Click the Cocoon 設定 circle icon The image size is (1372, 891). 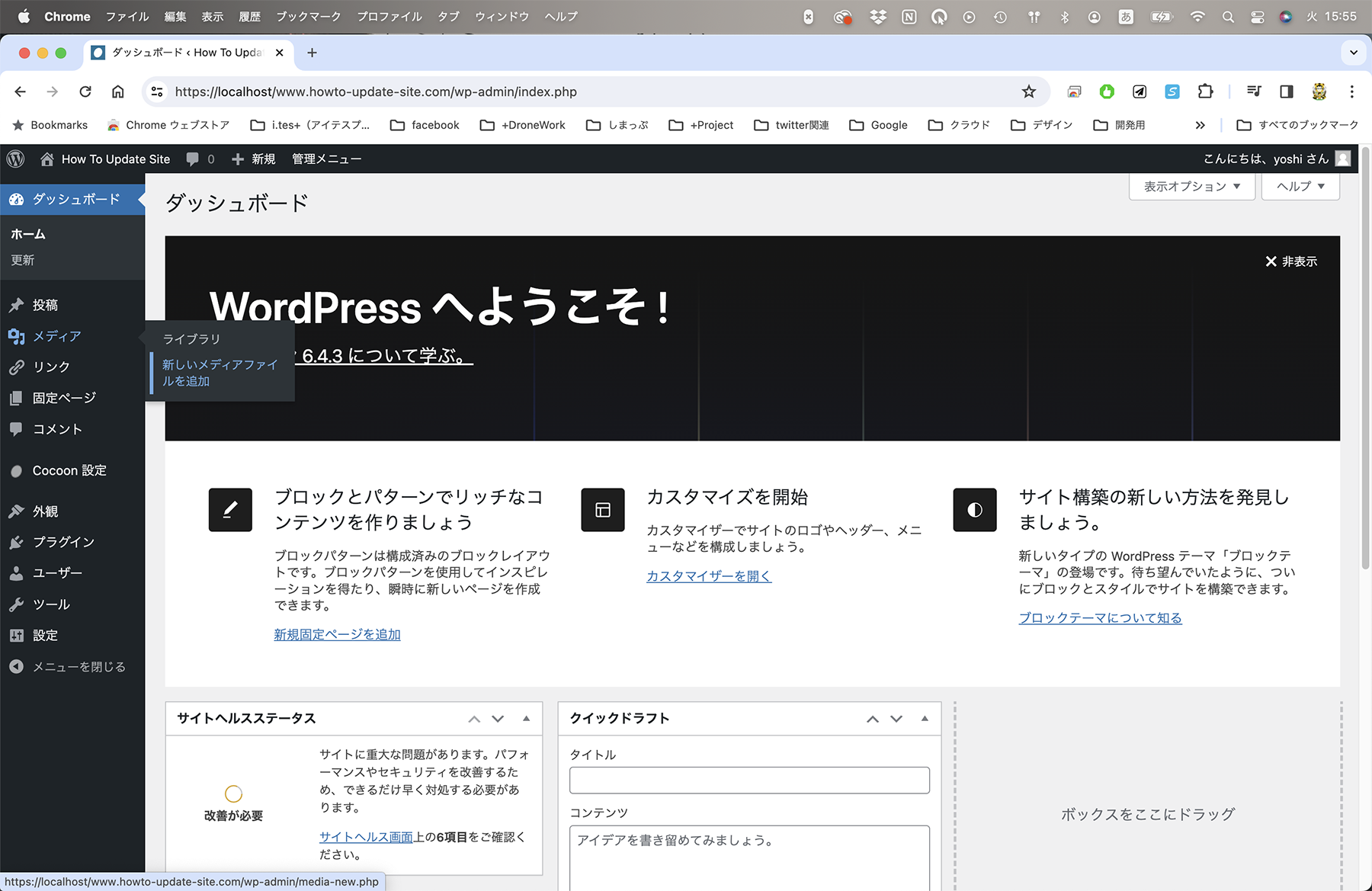tap(16, 471)
